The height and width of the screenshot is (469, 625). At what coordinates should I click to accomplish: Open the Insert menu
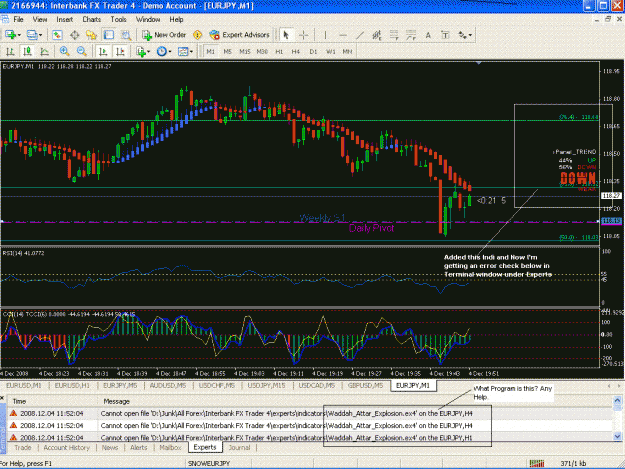[64, 20]
